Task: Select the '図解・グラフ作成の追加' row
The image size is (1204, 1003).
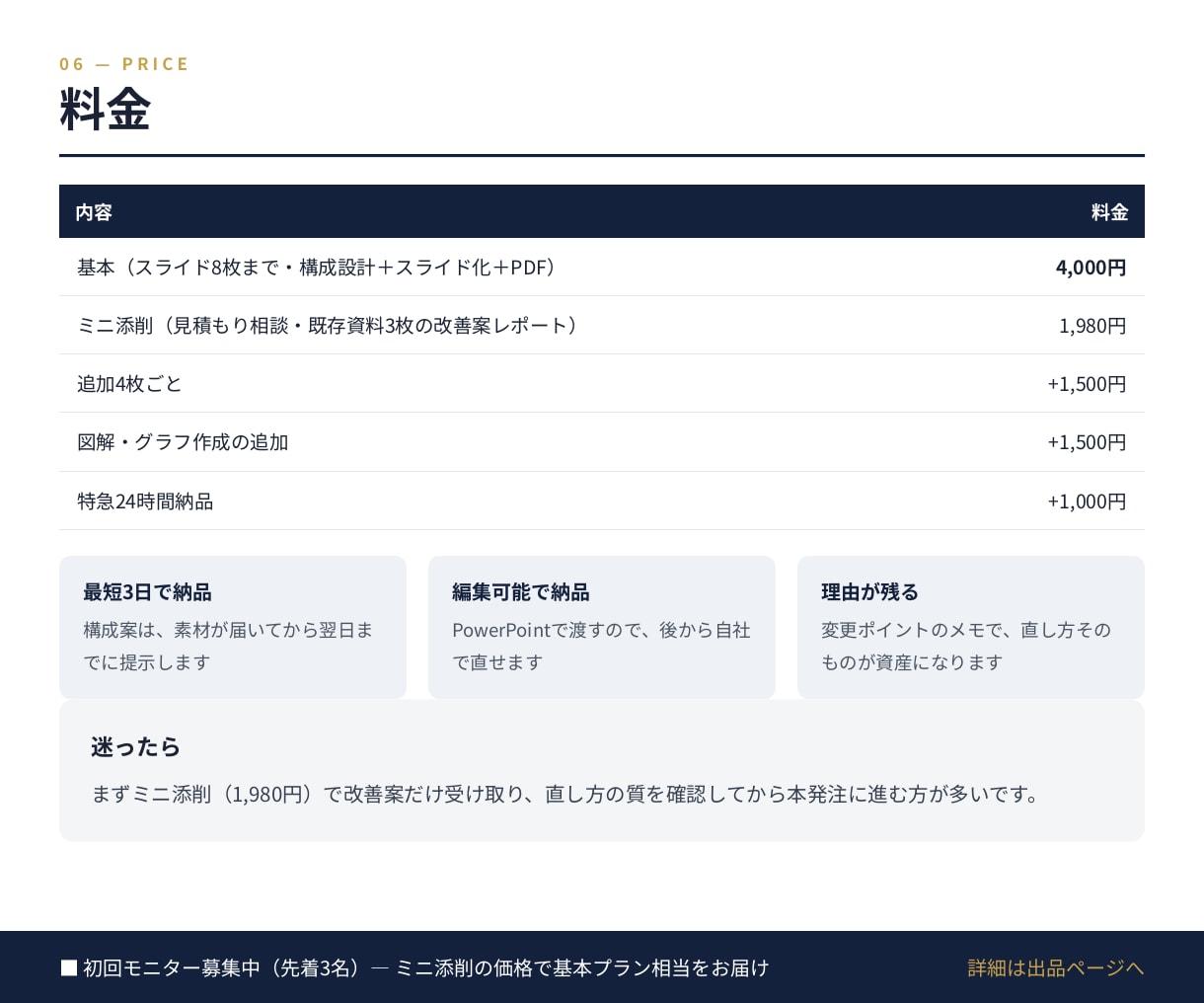Action: click(x=602, y=442)
